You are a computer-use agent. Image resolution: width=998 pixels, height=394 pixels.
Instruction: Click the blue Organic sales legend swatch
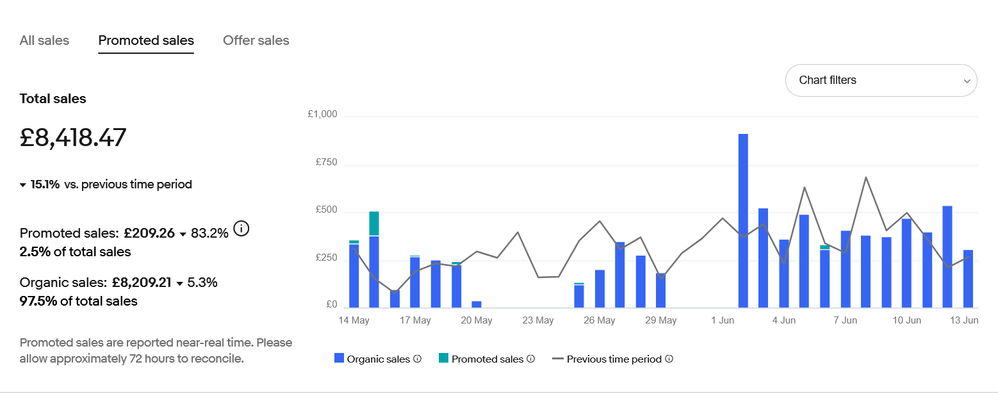(x=339, y=359)
